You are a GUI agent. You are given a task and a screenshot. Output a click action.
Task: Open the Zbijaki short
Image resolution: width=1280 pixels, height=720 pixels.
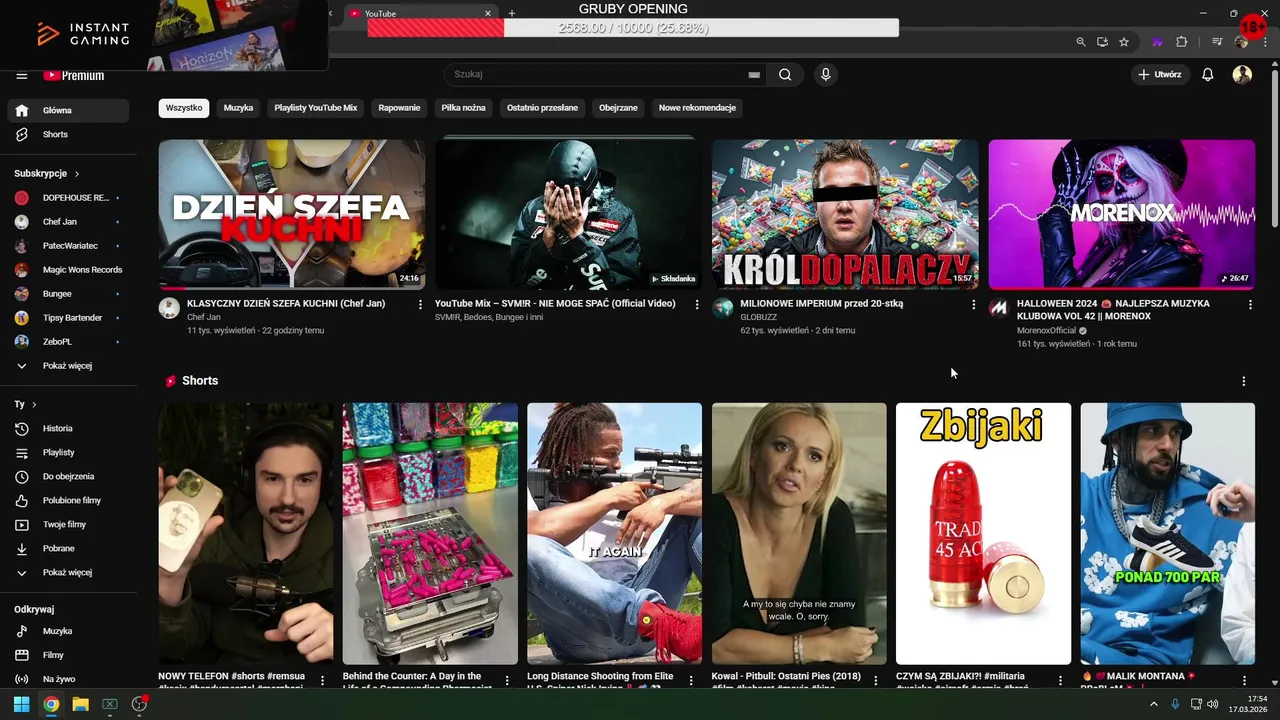point(983,534)
